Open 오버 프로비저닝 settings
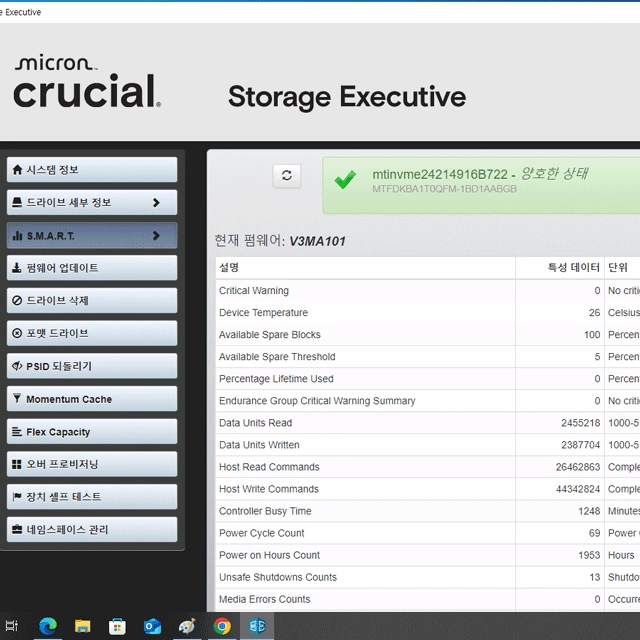 (92, 464)
